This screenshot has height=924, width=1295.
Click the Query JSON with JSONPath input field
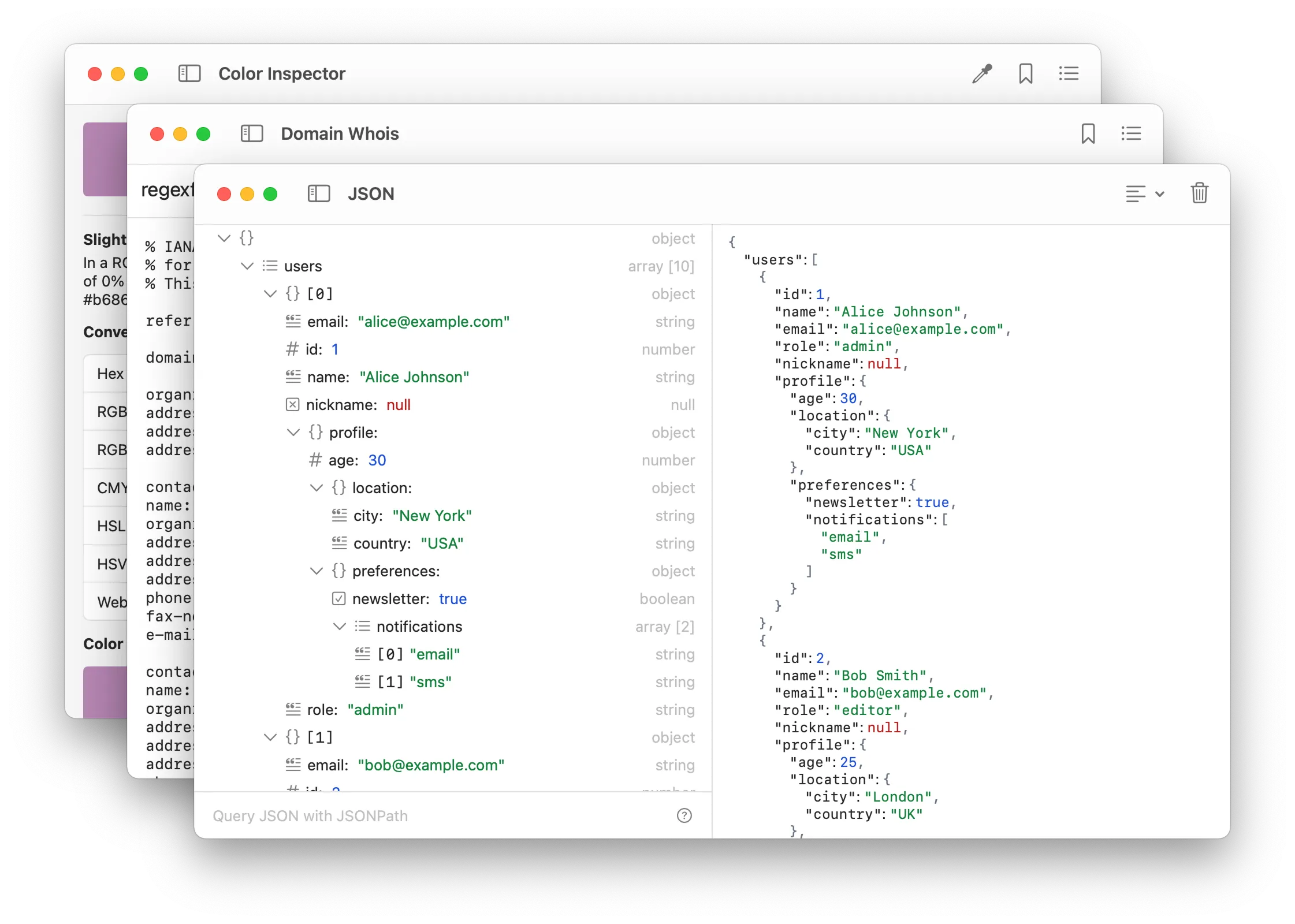[404, 816]
